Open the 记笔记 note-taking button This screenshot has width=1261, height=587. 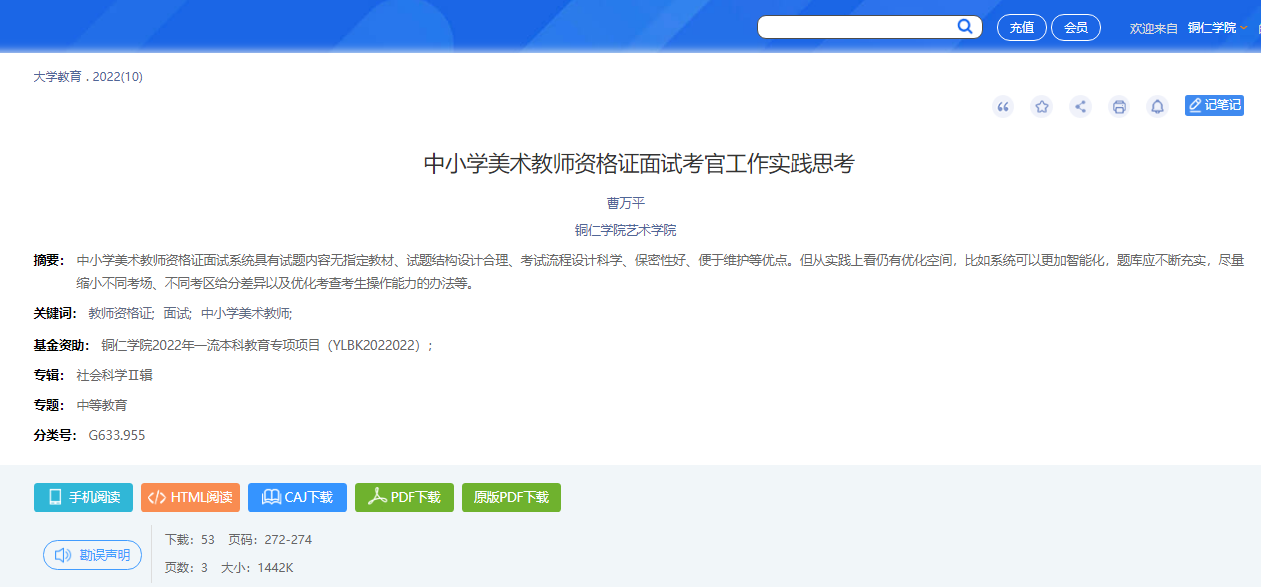click(1214, 105)
